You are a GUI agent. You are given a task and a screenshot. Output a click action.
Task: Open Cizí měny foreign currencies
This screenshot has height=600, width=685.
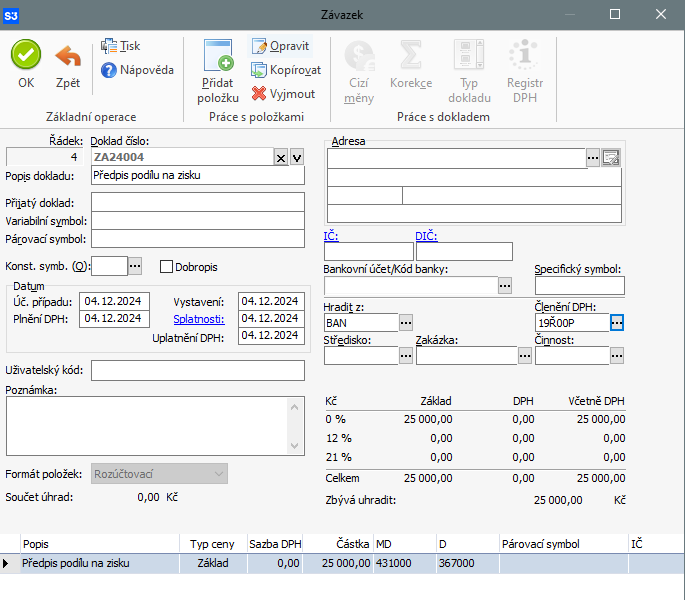tap(359, 71)
